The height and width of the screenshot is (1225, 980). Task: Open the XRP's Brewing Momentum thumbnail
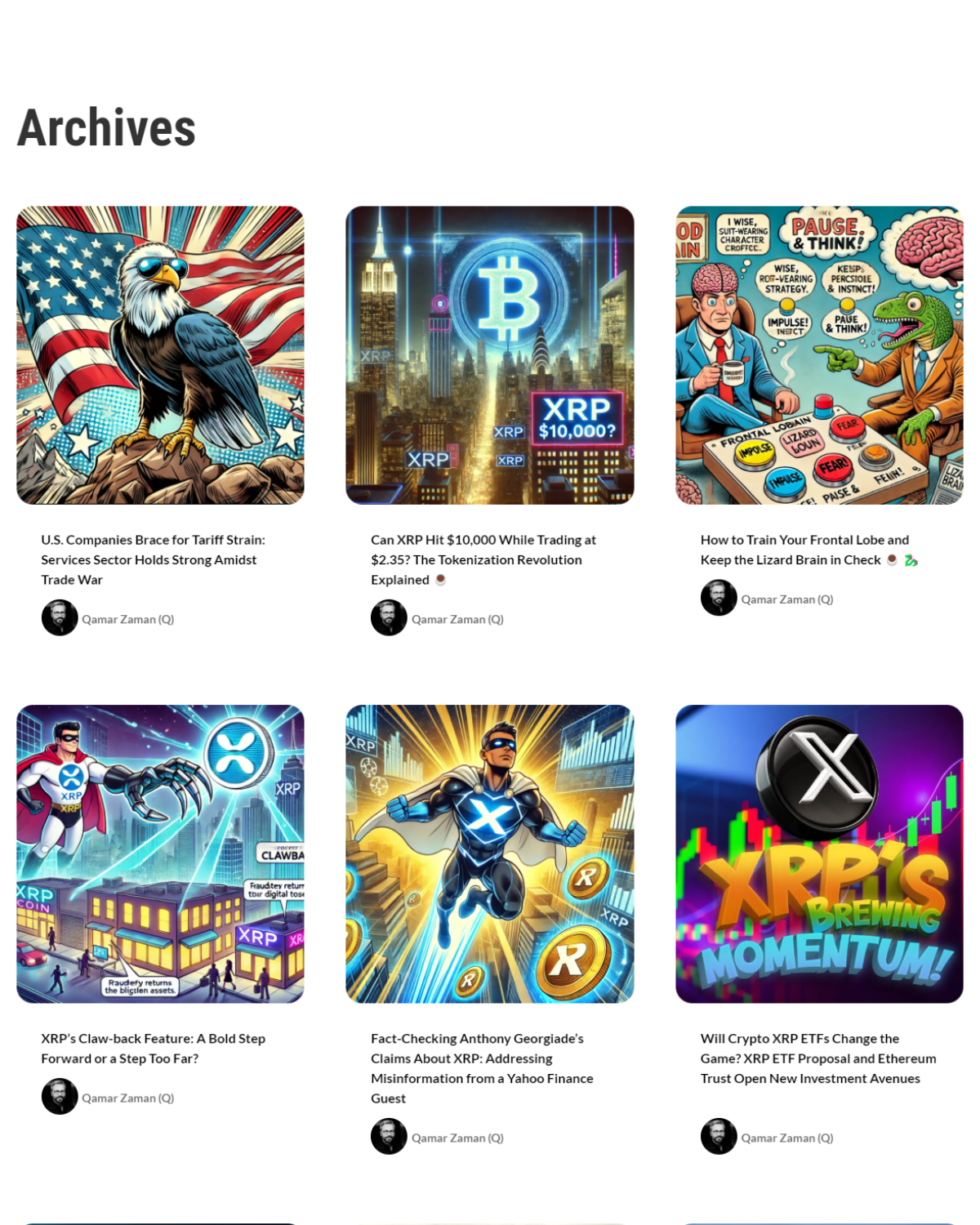[819, 854]
